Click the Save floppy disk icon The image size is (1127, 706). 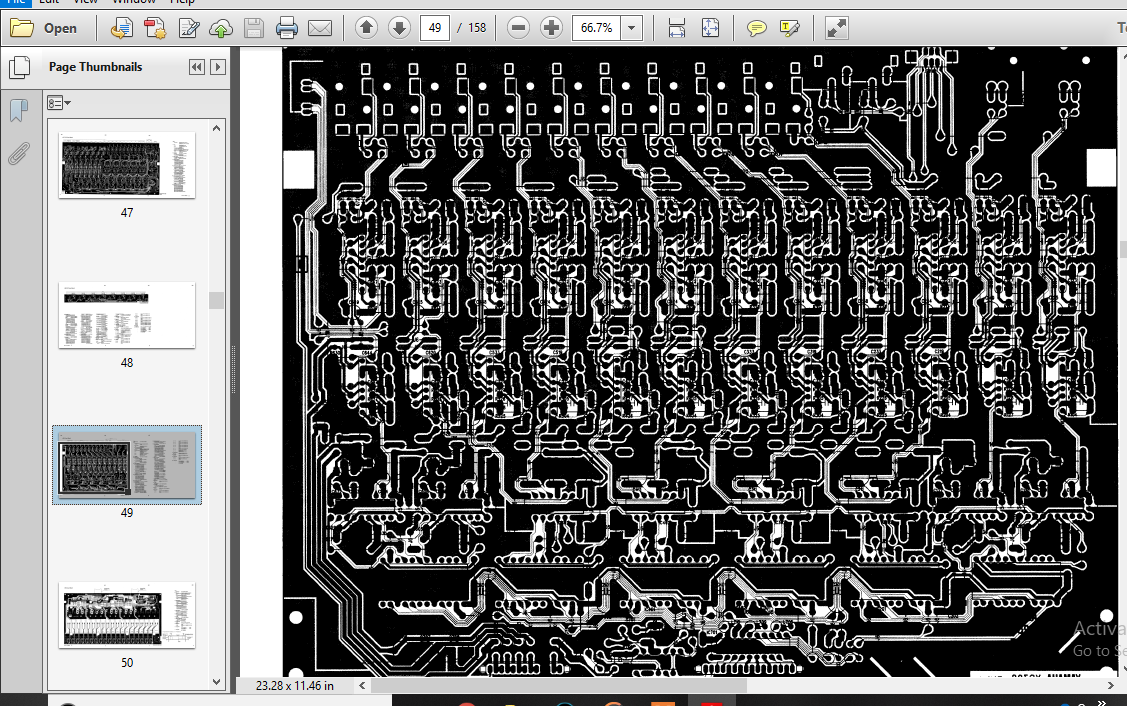[254, 29]
